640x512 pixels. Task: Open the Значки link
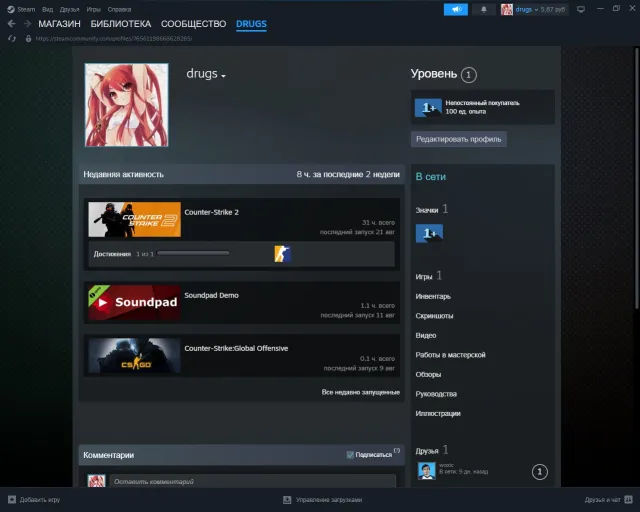click(427, 210)
